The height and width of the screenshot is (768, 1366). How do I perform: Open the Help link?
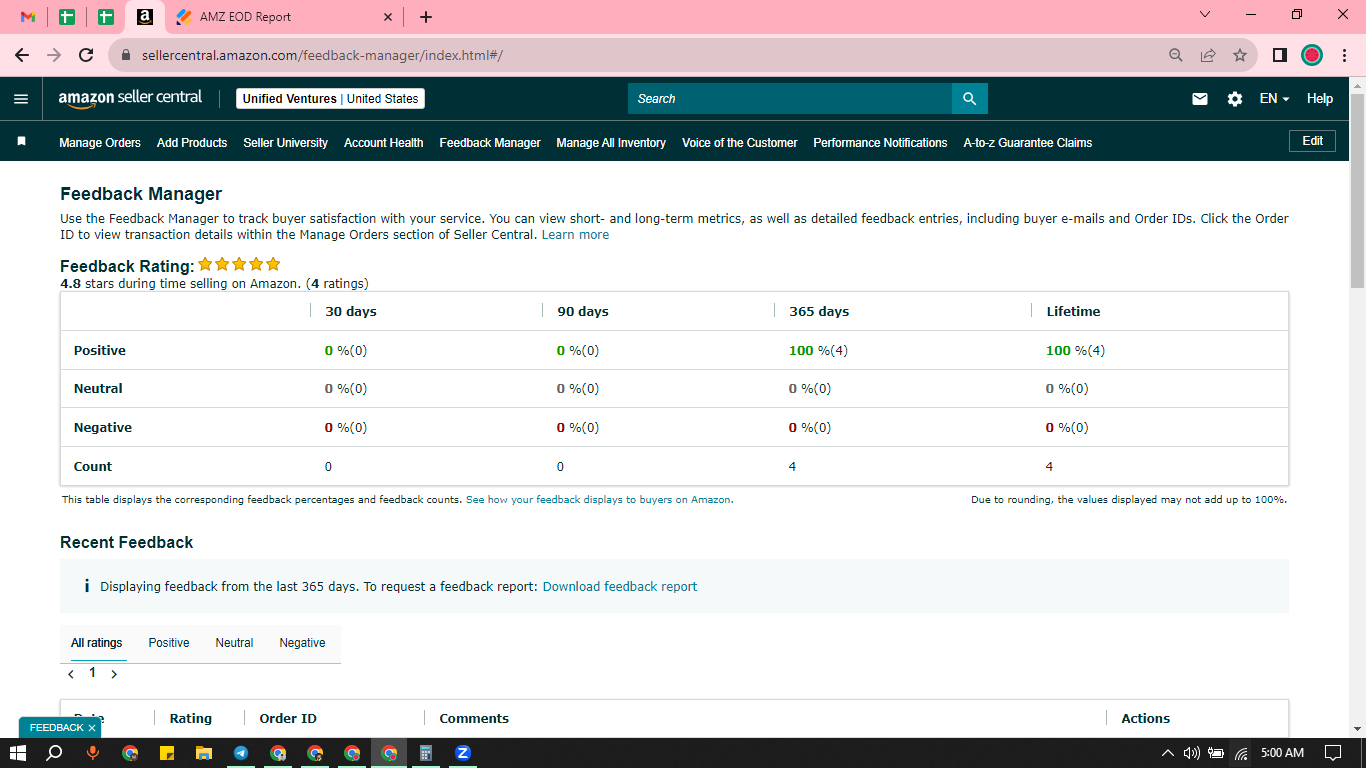click(1320, 99)
